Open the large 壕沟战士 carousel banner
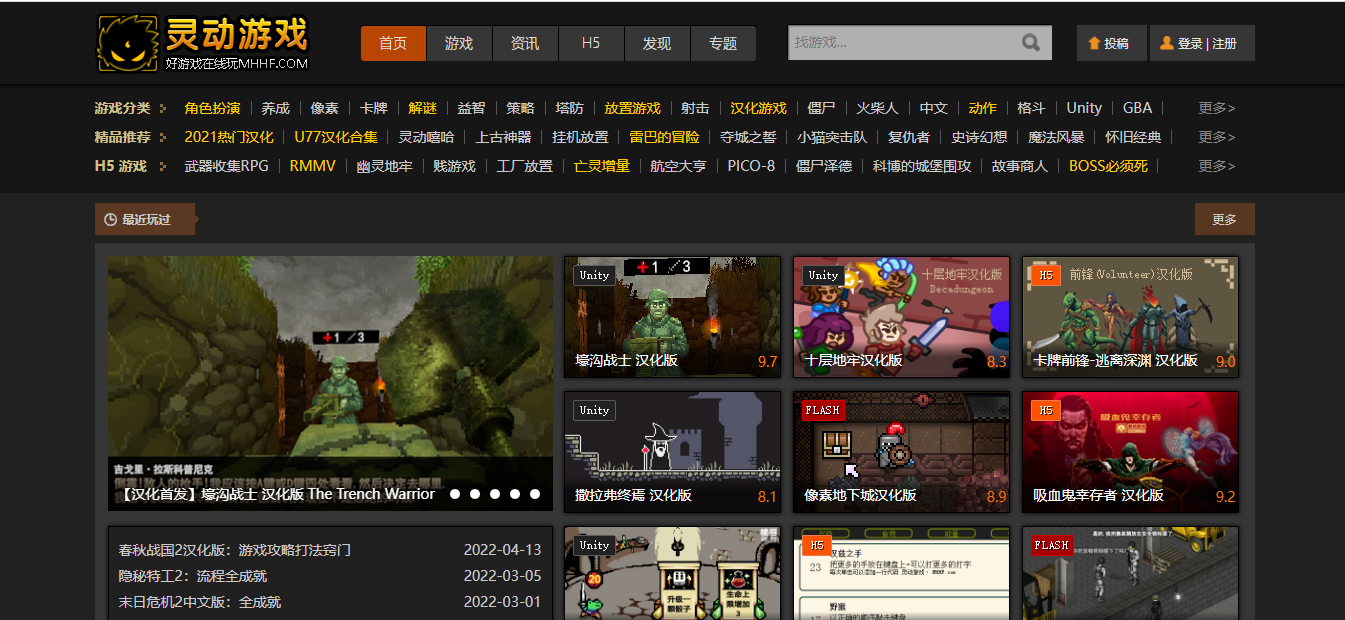The width and height of the screenshot is (1345, 620). (330, 384)
